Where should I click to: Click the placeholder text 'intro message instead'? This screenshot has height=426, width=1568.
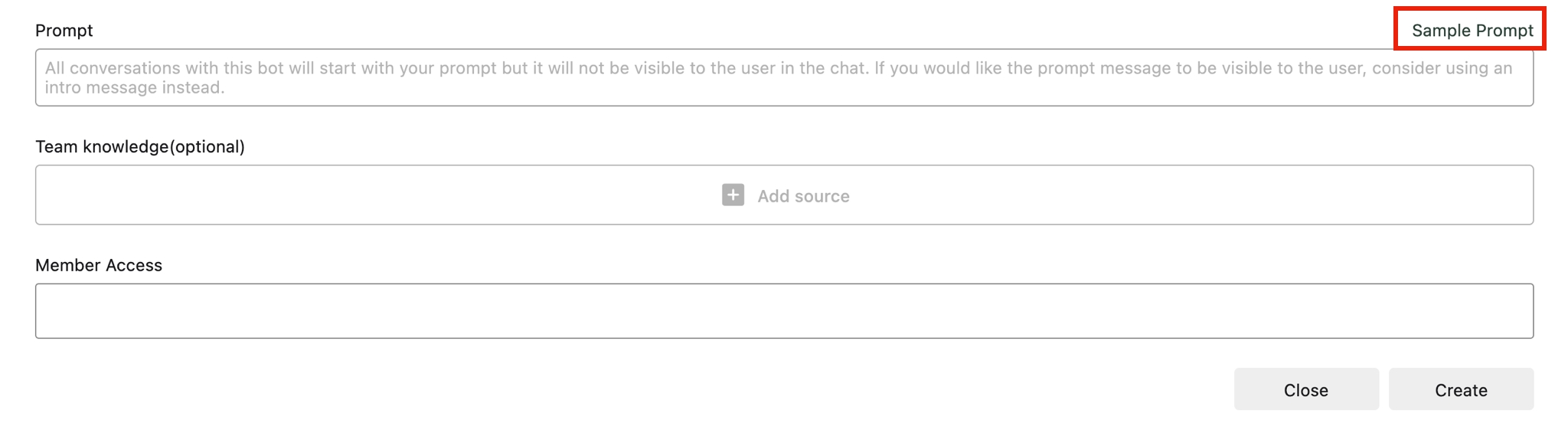tap(135, 87)
